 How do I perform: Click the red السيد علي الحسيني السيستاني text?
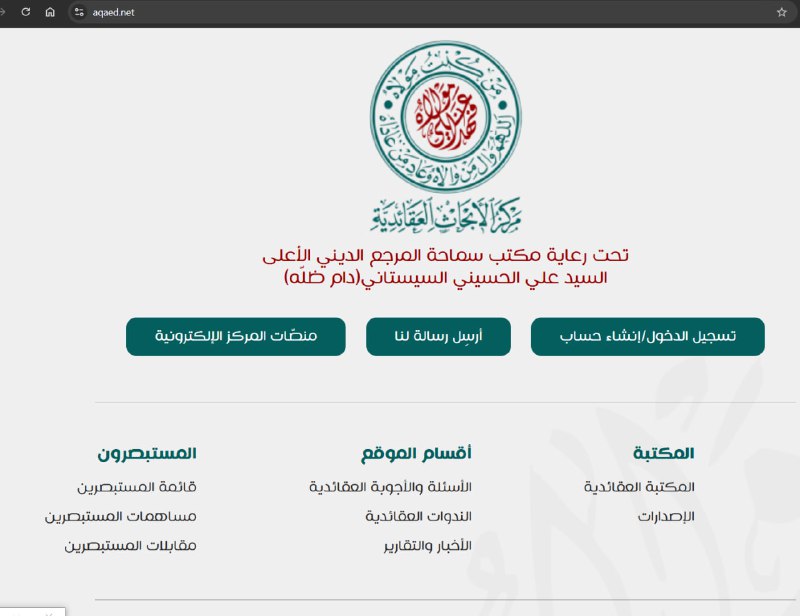445,278
